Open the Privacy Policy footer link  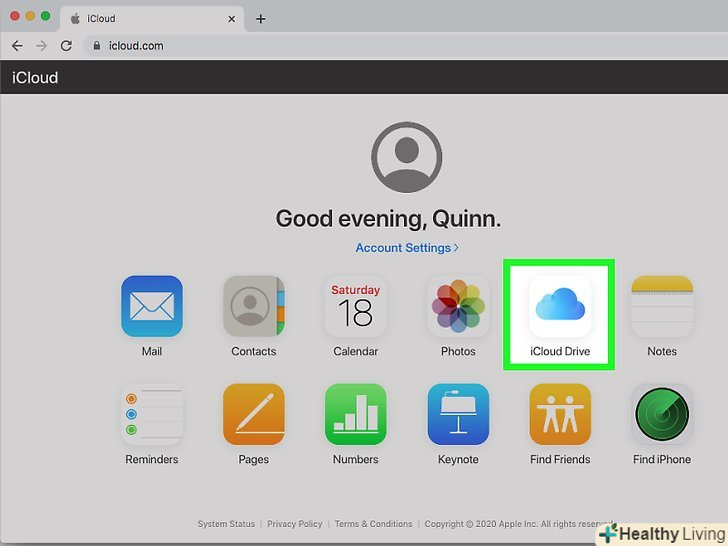(x=294, y=524)
